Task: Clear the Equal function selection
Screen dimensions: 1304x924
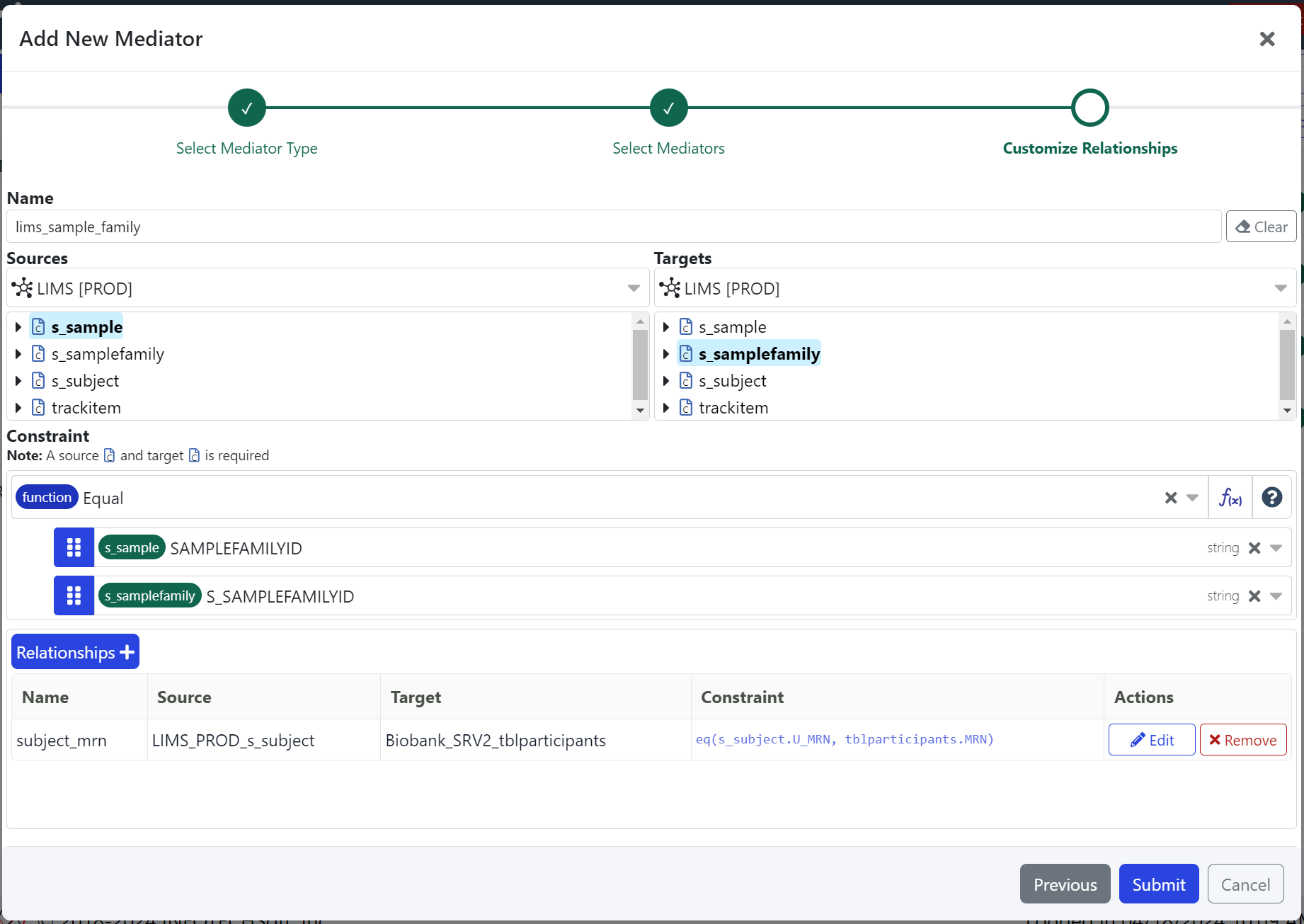Action: (x=1170, y=498)
